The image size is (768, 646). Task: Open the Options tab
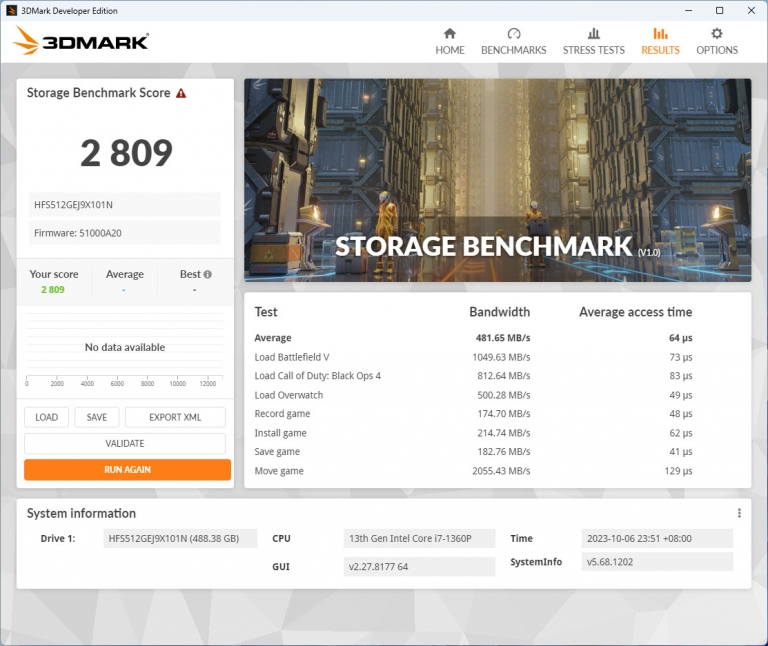717,42
